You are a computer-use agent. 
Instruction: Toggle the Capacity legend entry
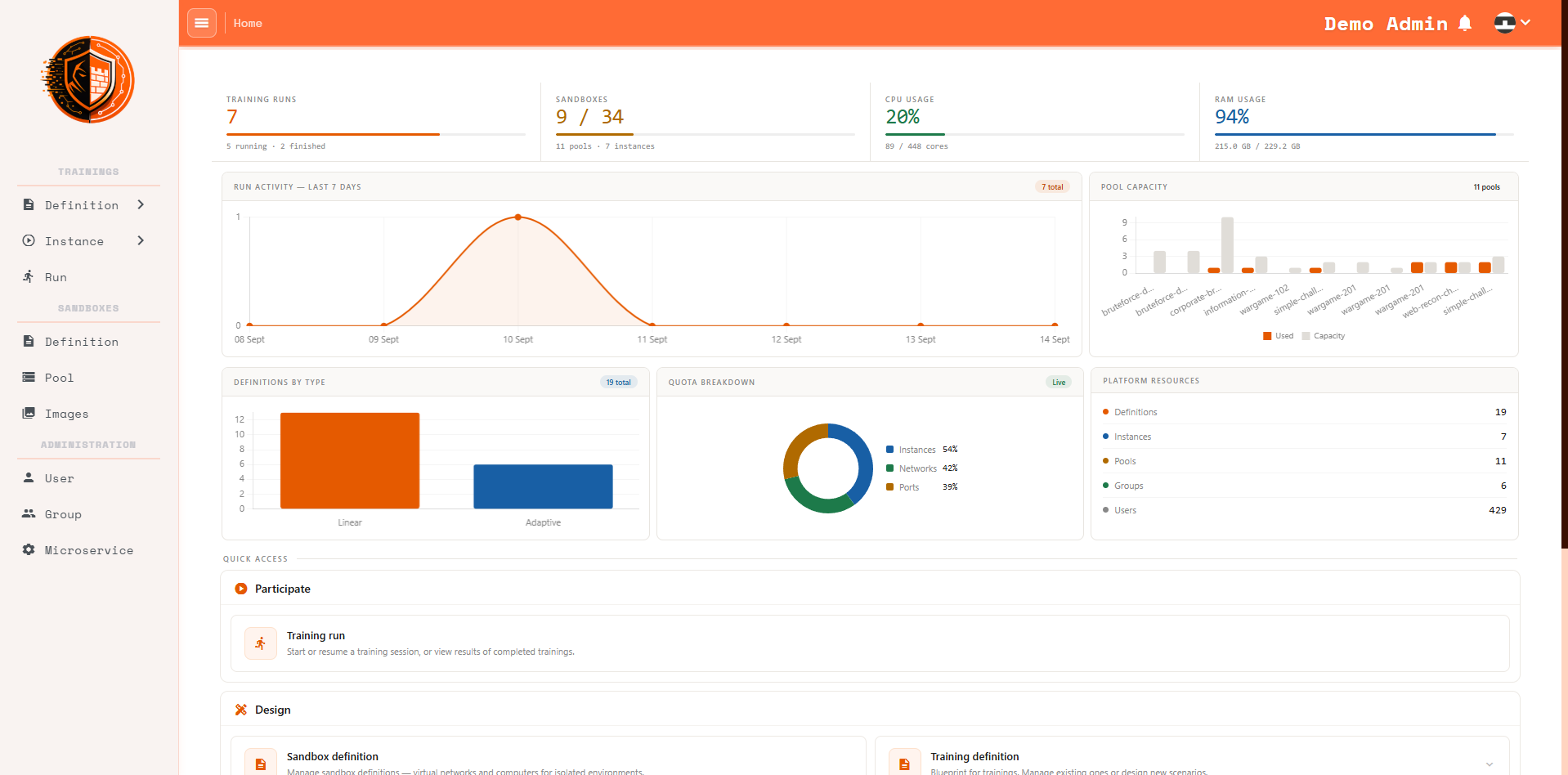(1324, 336)
